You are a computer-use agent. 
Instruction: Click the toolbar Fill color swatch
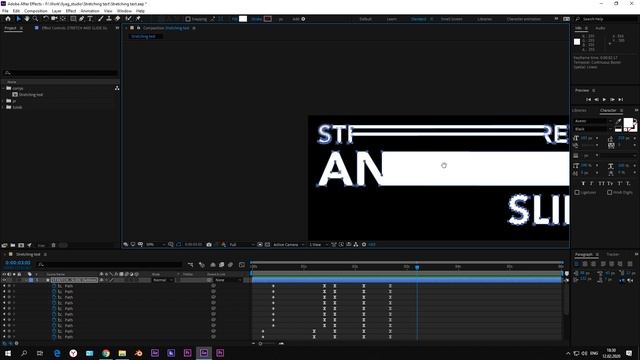(243, 19)
